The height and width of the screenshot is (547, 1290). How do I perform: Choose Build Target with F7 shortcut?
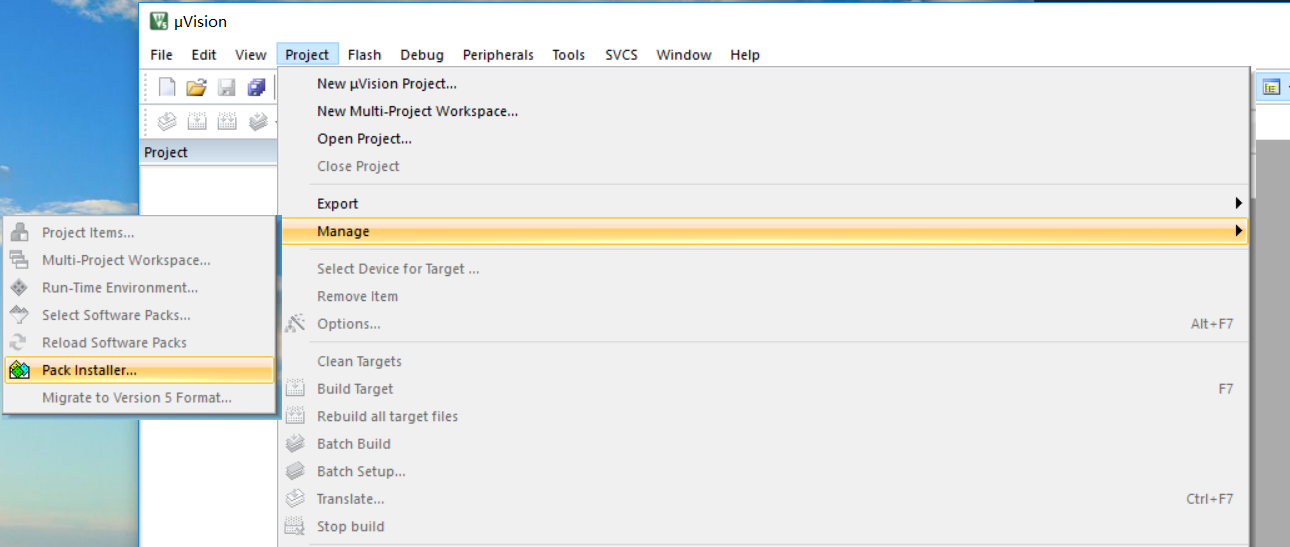765,389
